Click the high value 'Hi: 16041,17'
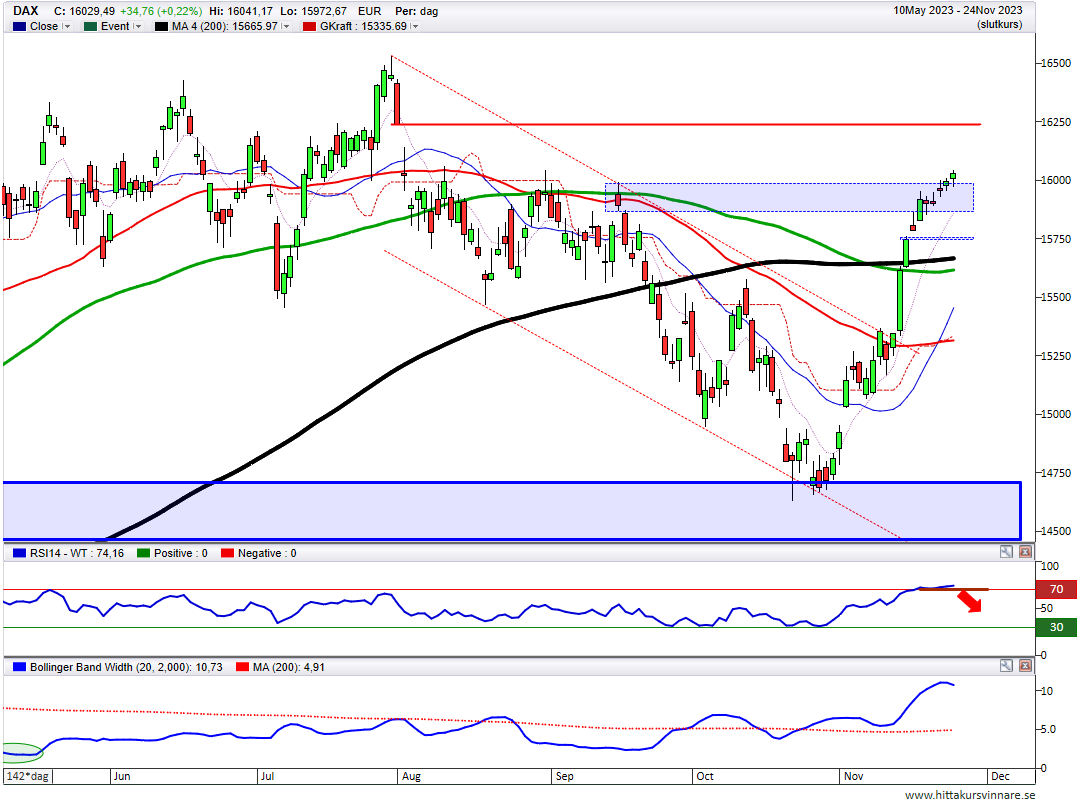1080x800 pixels. tap(240, 11)
